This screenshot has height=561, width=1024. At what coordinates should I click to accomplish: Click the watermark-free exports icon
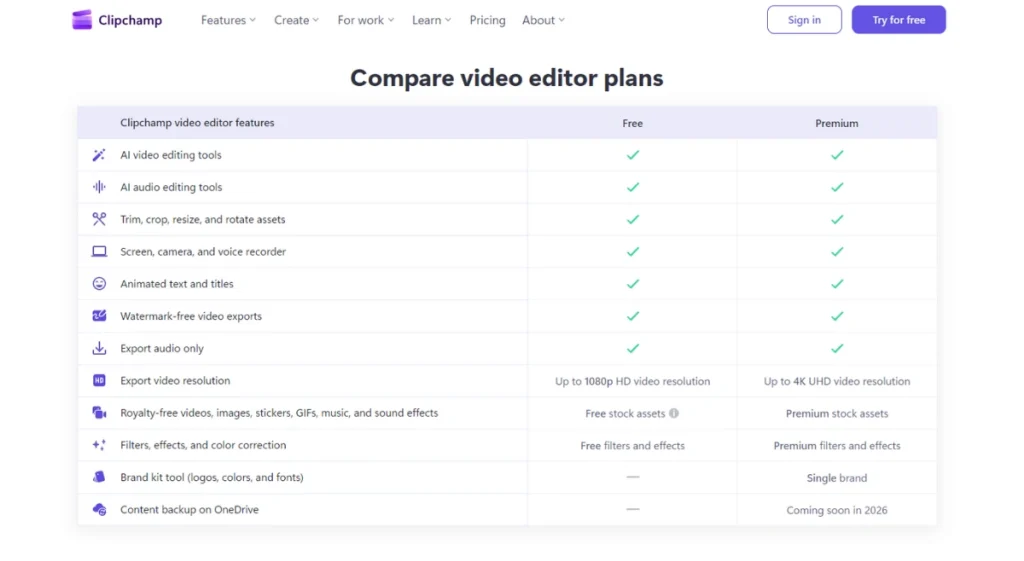pos(99,315)
